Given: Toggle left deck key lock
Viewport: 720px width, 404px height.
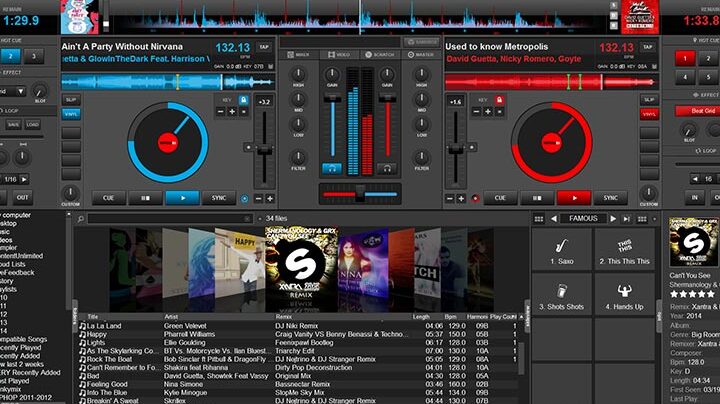Looking at the screenshot, I should (243, 100).
